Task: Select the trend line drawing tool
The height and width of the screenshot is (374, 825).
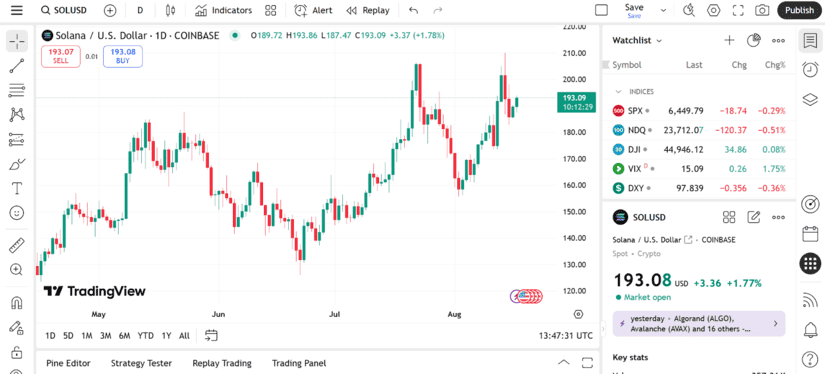Action: click(17, 66)
